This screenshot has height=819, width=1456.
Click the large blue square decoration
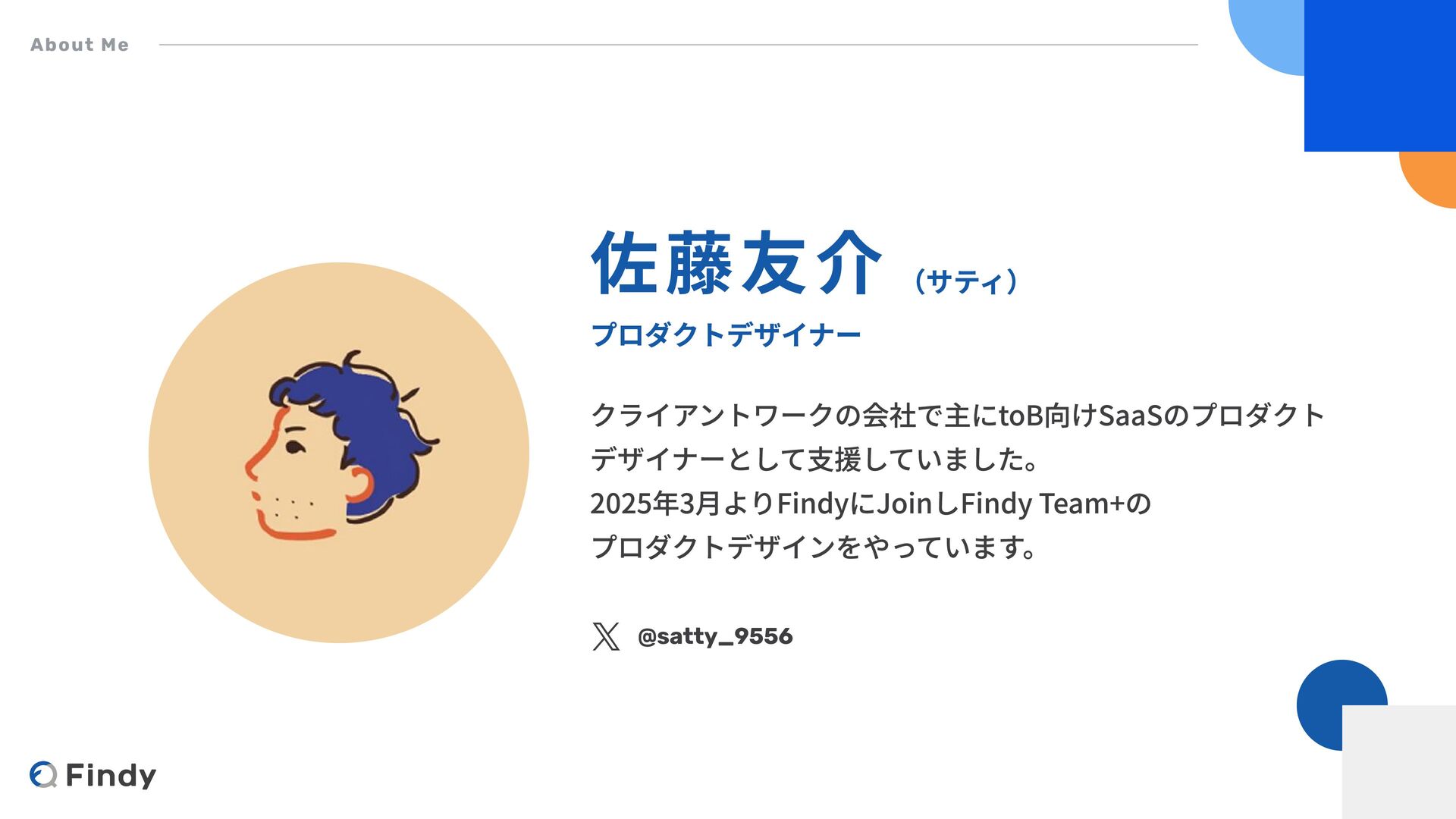pyautogui.click(x=1380, y=76)
